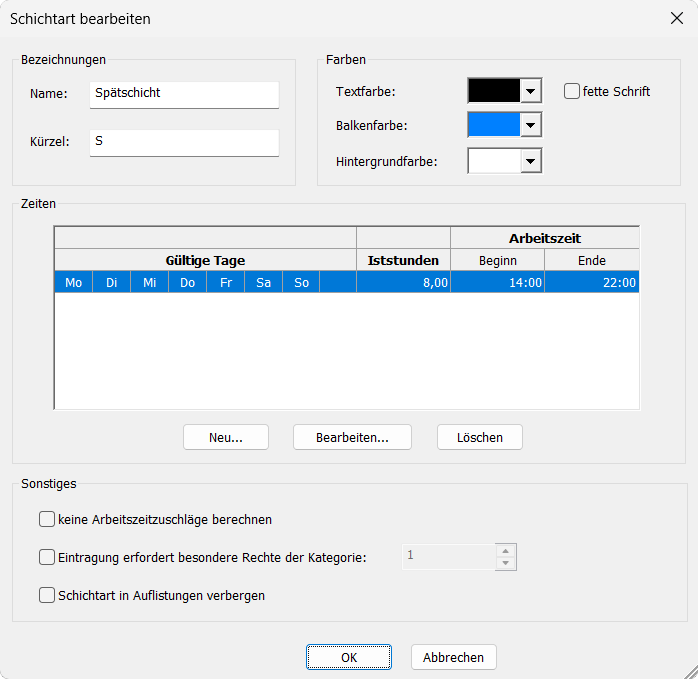Check Eintragung erfordert besondere Rechte der Kategorie
The width and height of the screenshot is (698, 679).
(x=47, y=557)
